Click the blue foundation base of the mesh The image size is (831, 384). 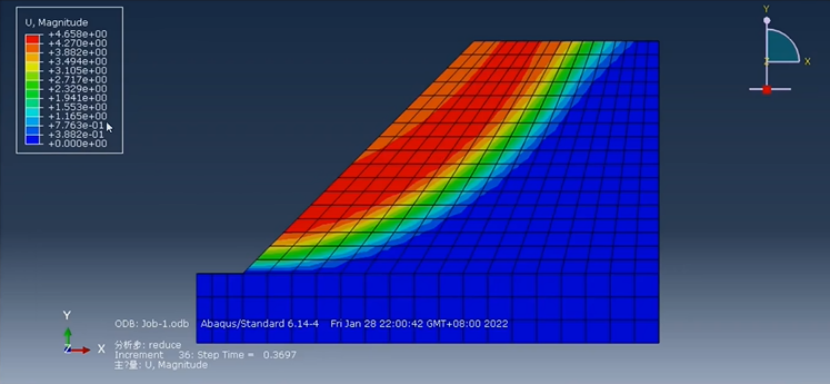coord(428,308)
